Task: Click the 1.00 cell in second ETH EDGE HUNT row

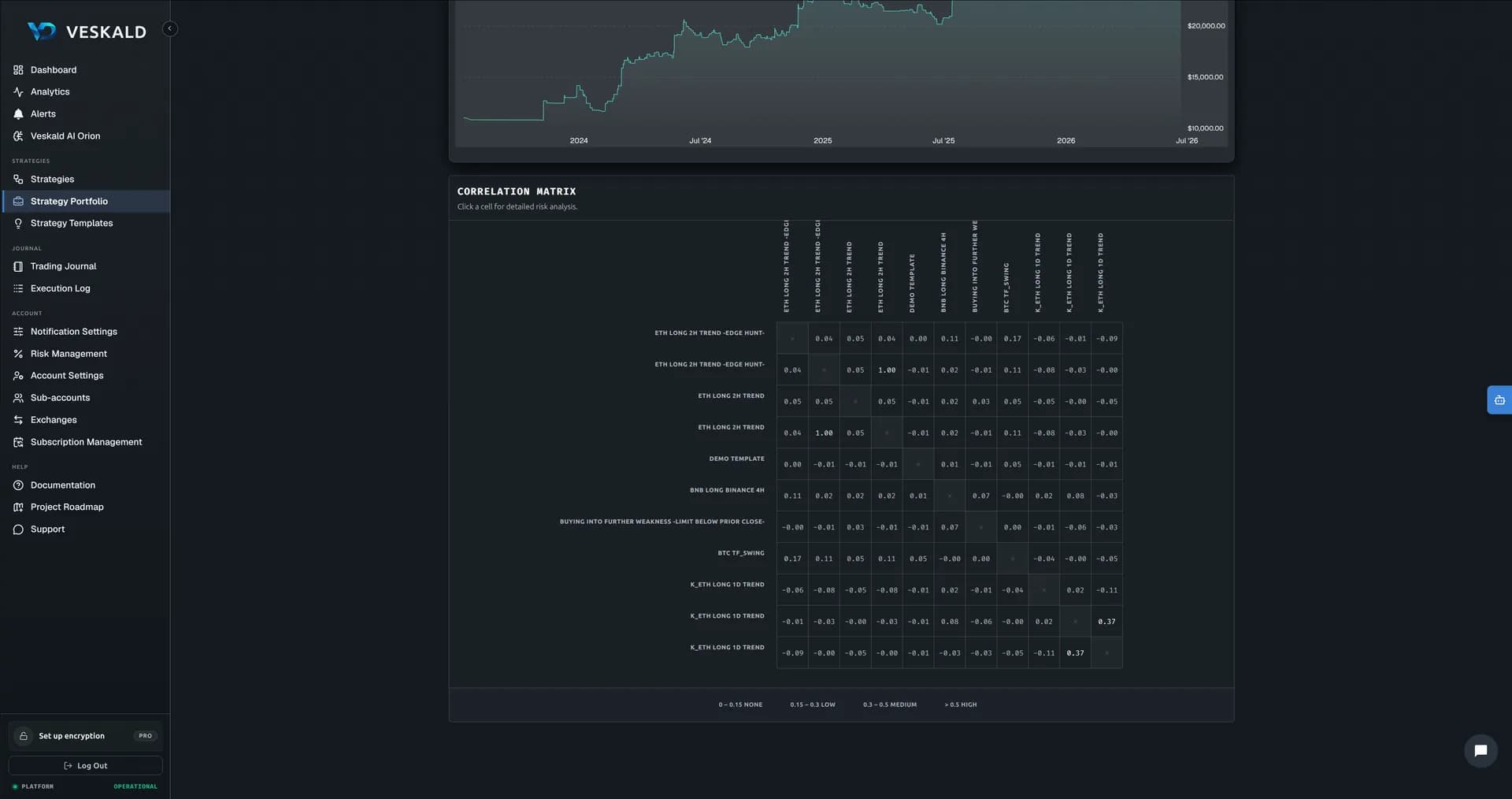Action: (x=887, y=370)
